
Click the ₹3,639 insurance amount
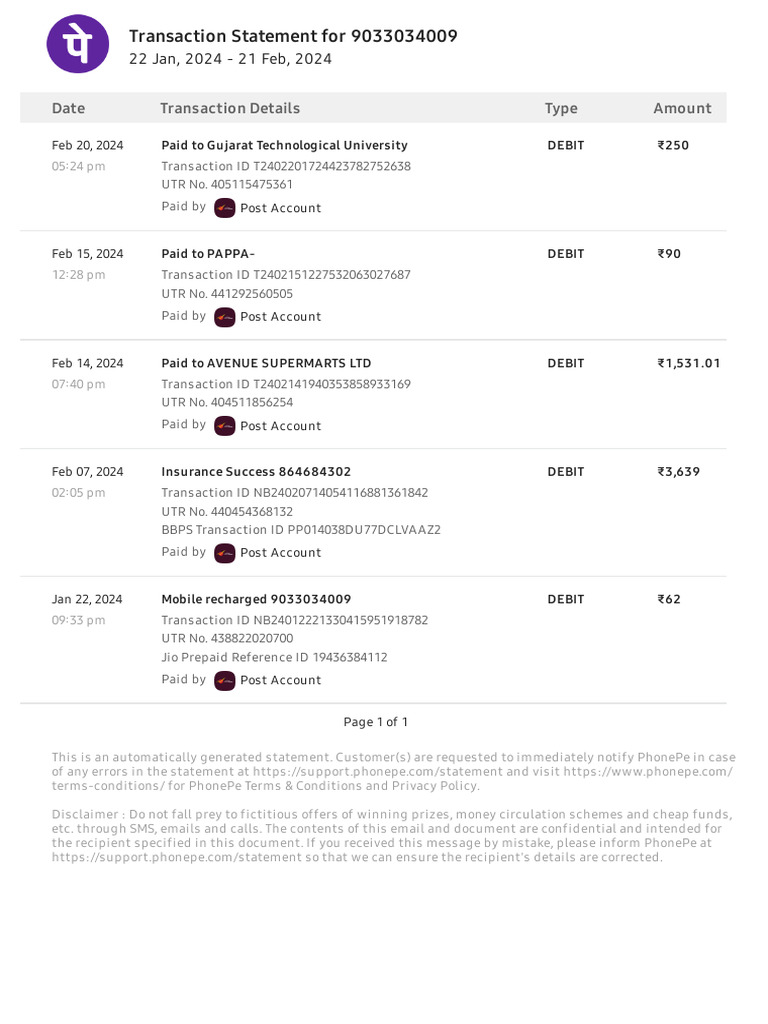pos(678,472)
